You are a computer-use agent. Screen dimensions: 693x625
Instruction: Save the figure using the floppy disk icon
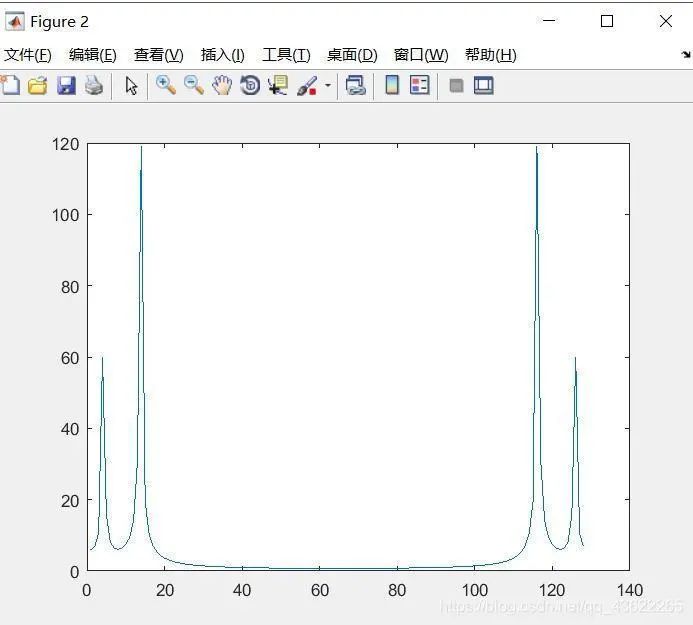[x=66, y=86]
